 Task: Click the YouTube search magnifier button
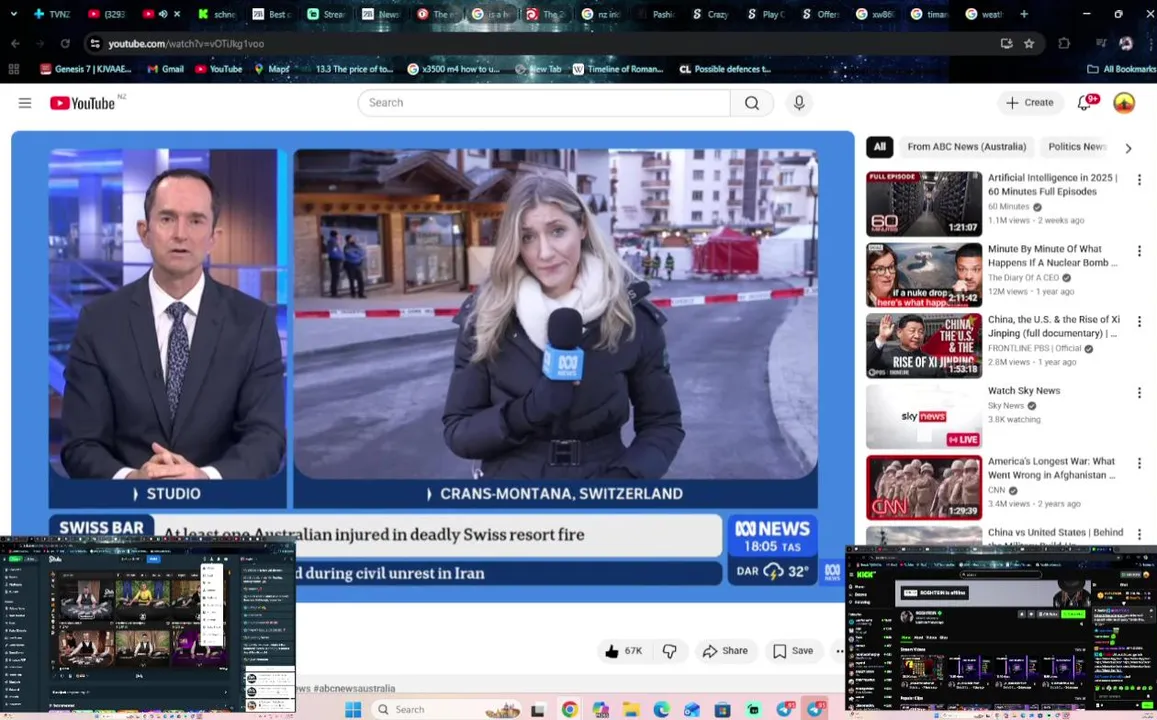[x=751, y=103]
